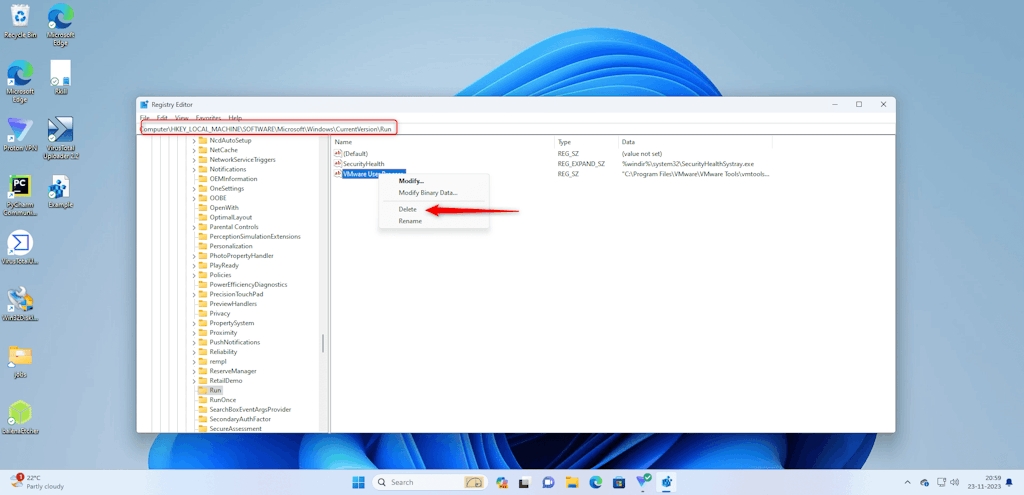Pick Modify Binary Data... menu entry
This screenshot has height=495, width=1024.
point(428,193)
